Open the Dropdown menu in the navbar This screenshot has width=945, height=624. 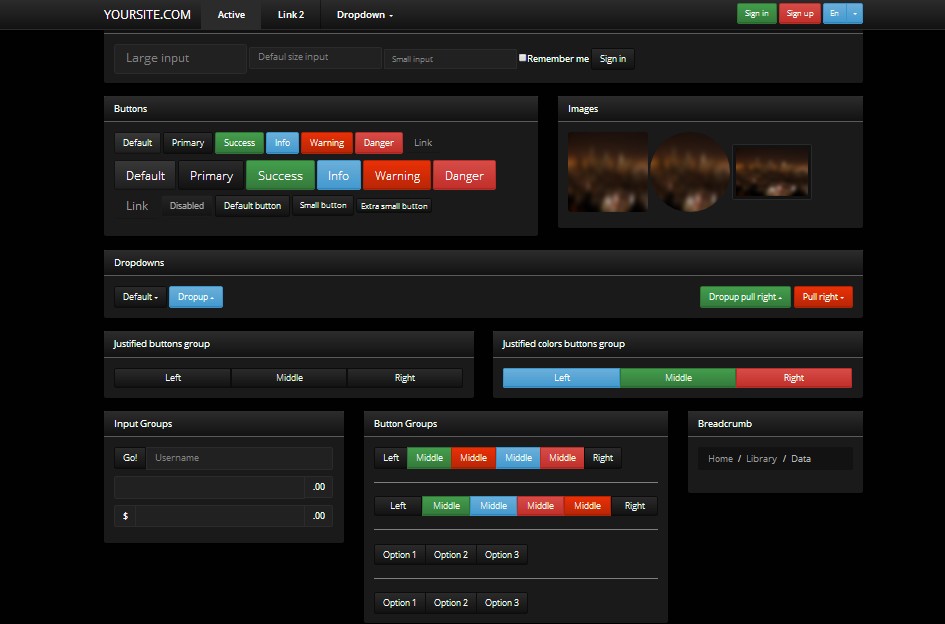tap(363, 14)
